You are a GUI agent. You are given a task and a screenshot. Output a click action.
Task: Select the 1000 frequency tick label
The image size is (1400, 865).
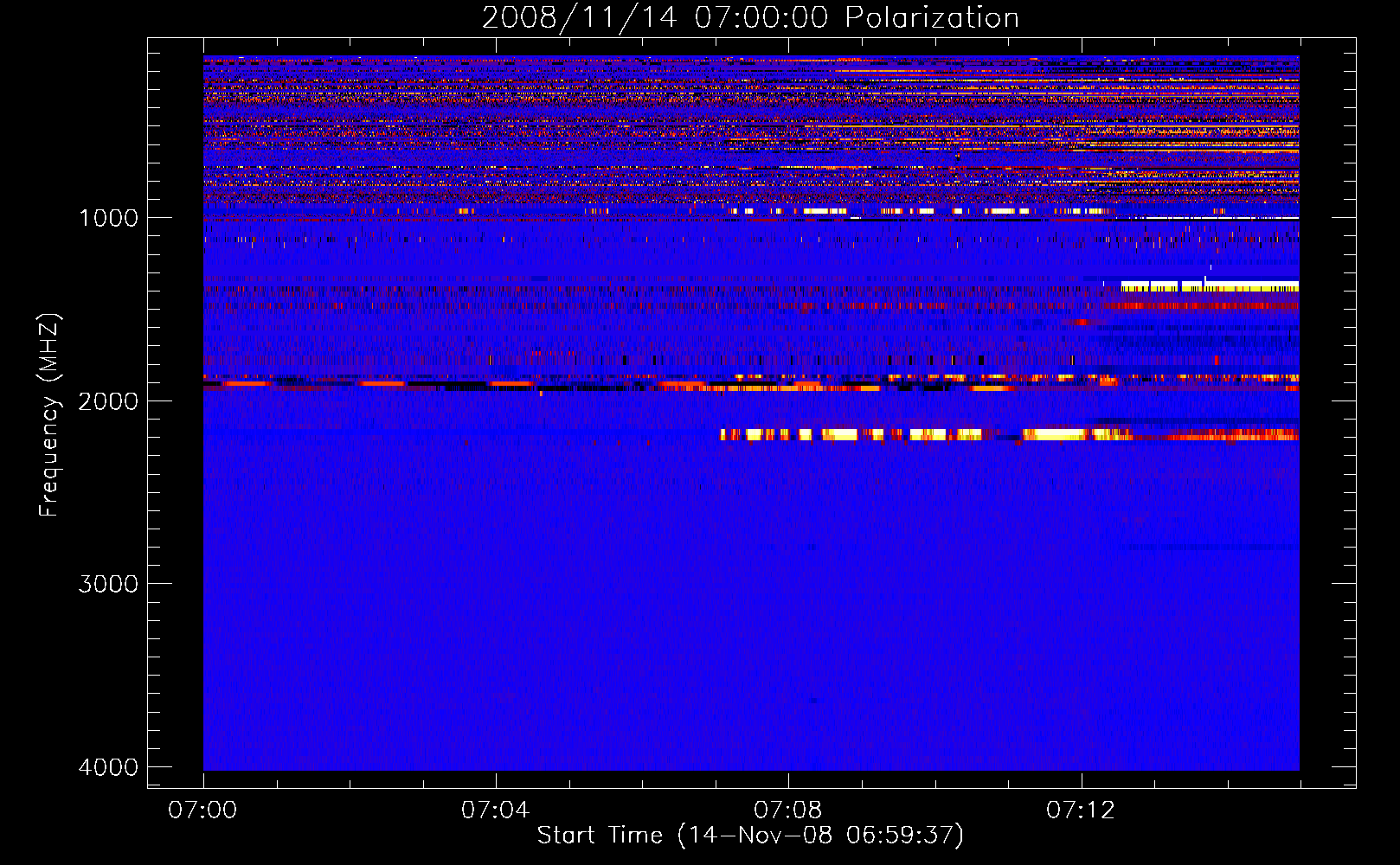tap(108, 218)
